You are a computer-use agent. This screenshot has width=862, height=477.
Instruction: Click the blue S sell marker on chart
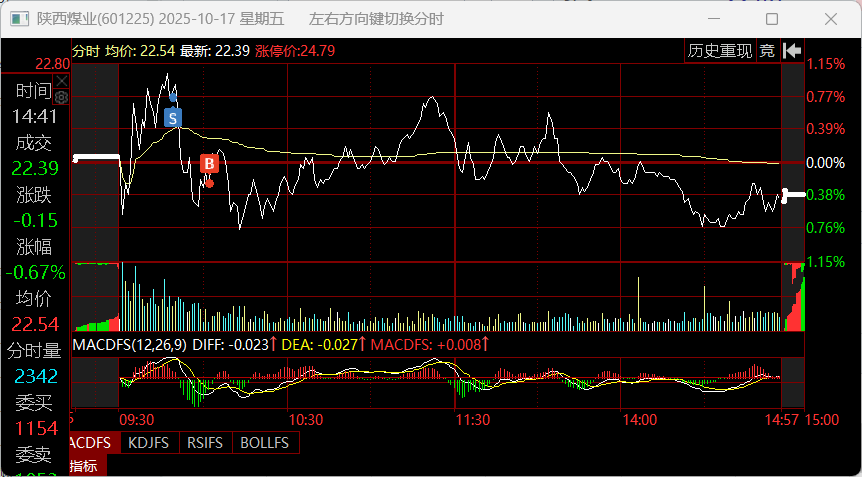[x=173, y=118]
